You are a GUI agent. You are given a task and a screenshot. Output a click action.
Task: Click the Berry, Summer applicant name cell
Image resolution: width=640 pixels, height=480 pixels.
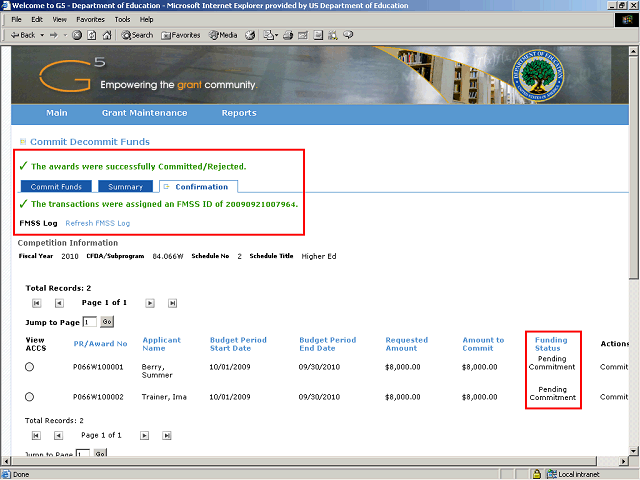tap(157, 371)
